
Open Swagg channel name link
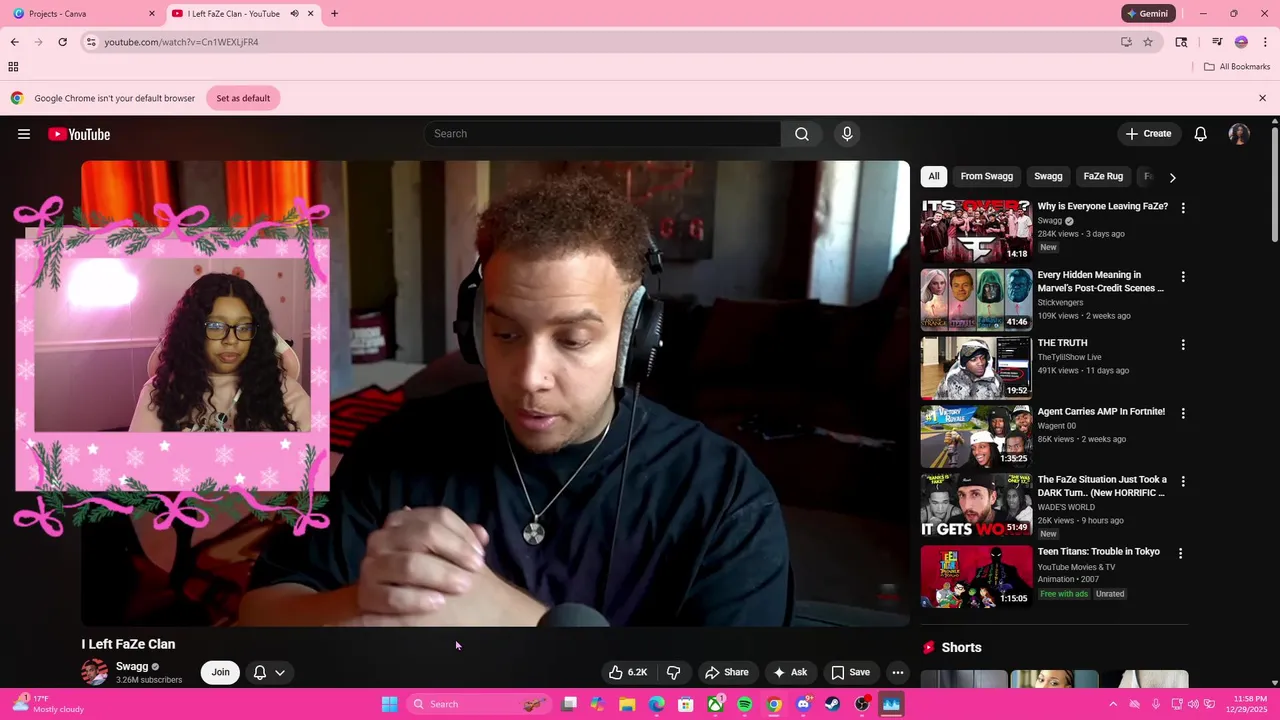[132, 666]
